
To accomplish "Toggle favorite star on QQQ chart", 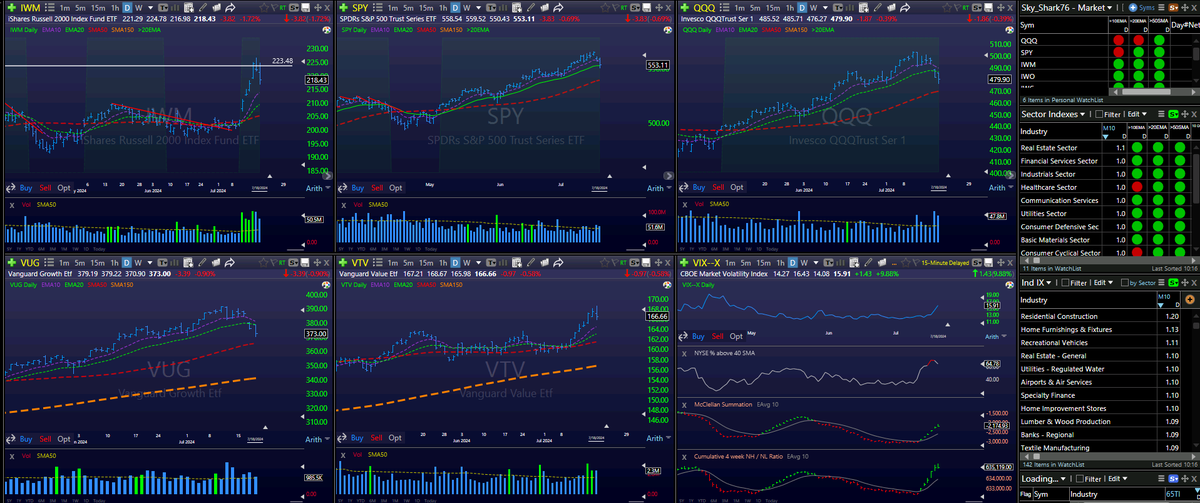I will pyautogui.click(x=946, y=8).
